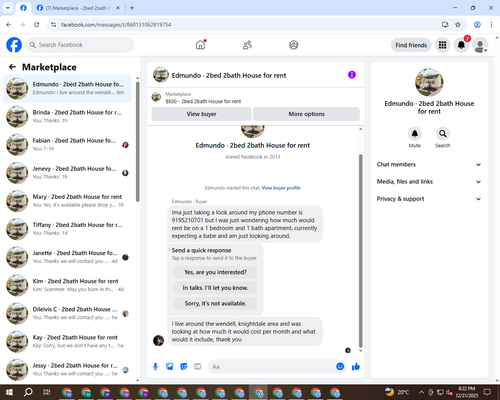This screenshot has width=500, height=400.
Task: Expand Media, files and links section
Action: (x=429, y=182)
